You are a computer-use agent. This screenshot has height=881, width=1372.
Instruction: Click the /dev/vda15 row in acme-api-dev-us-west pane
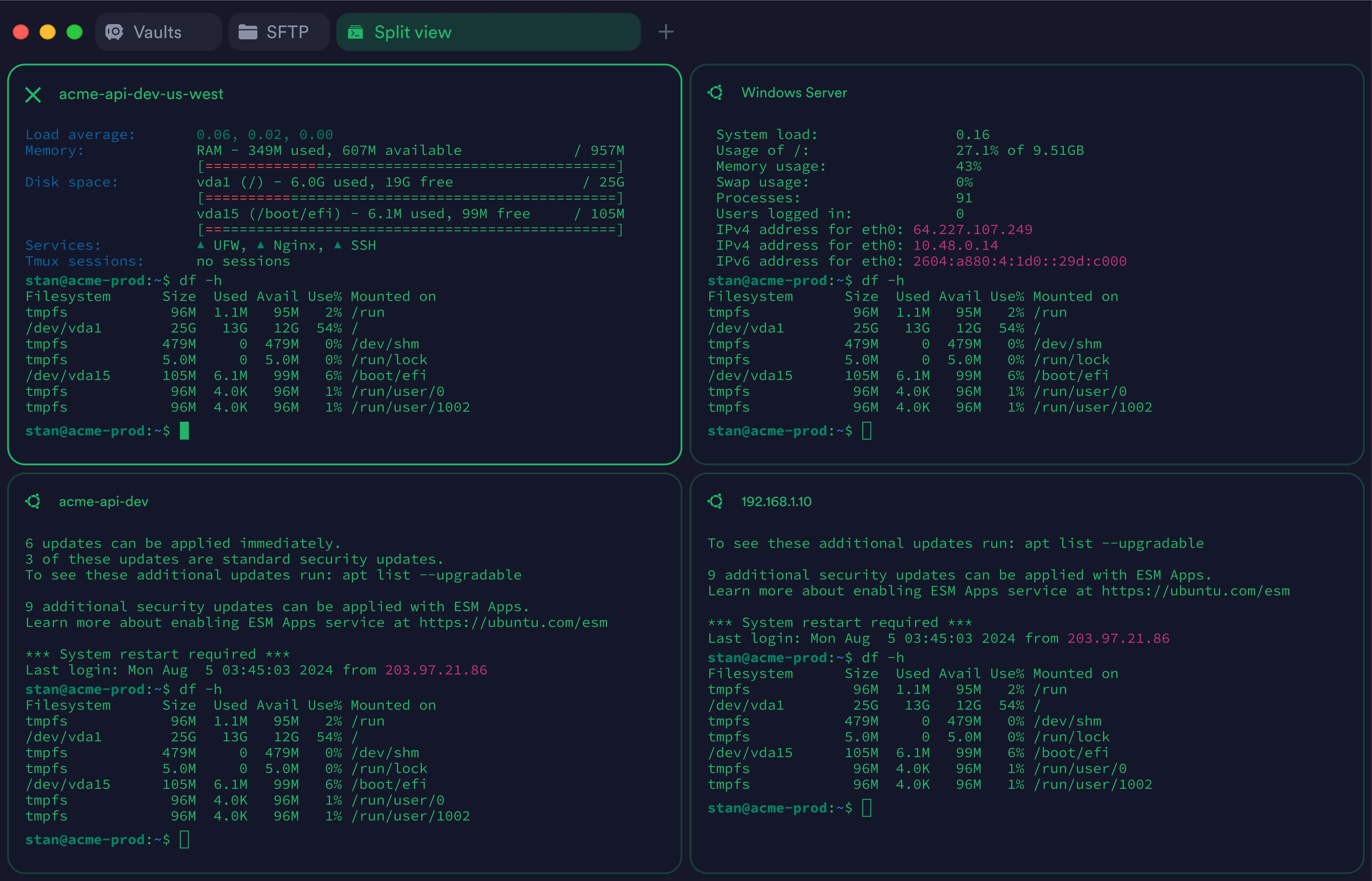226,376
